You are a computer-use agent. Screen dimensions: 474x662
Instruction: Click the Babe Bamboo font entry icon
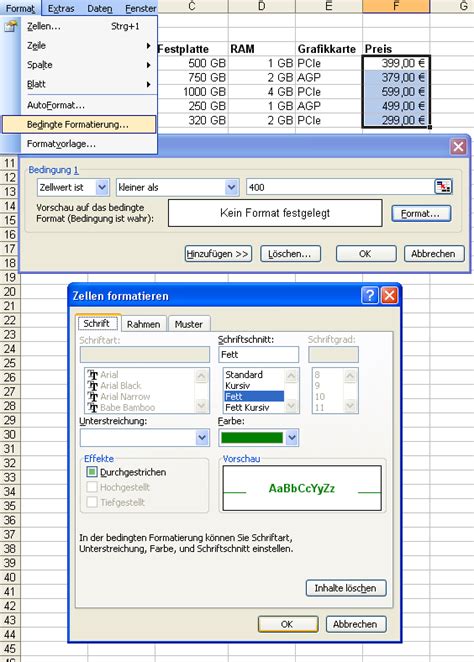coord(93,408)
